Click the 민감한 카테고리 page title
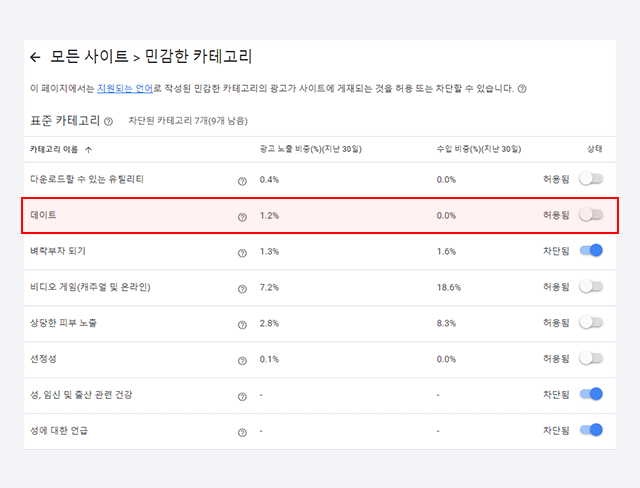Screen dimensions: 640x488 pos(199,56)
